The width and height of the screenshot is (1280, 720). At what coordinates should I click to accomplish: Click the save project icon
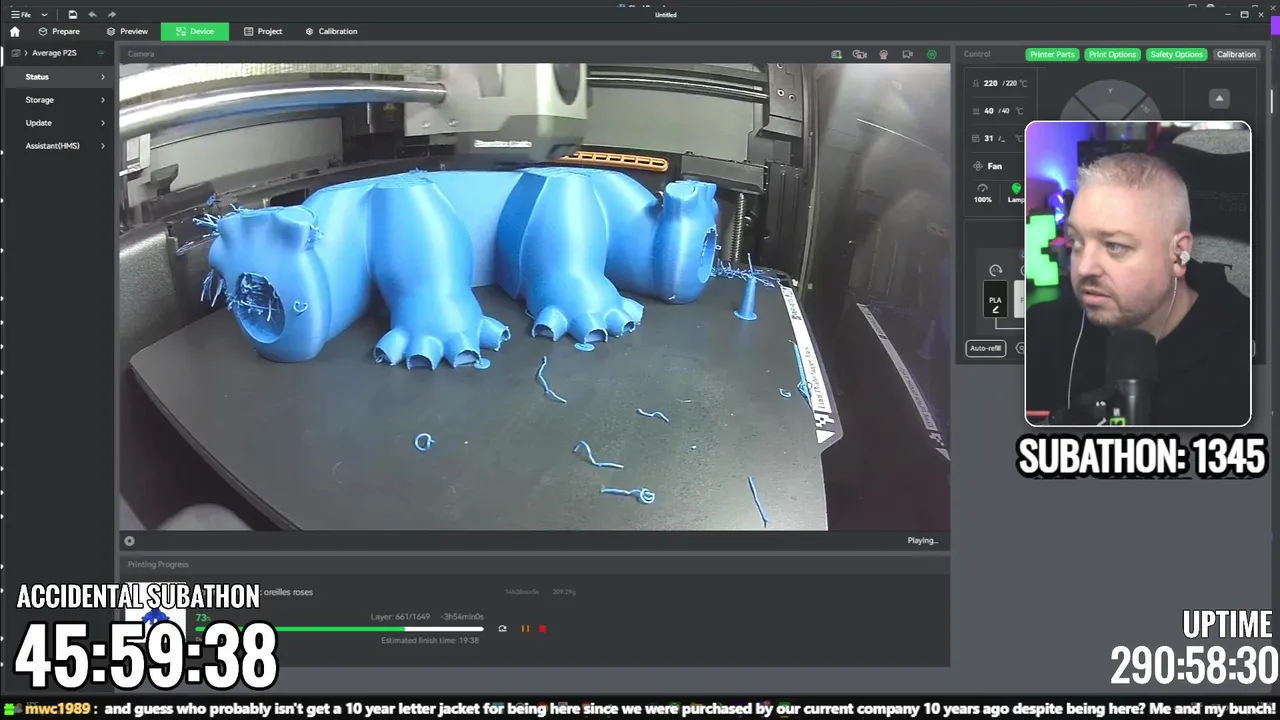73,14
